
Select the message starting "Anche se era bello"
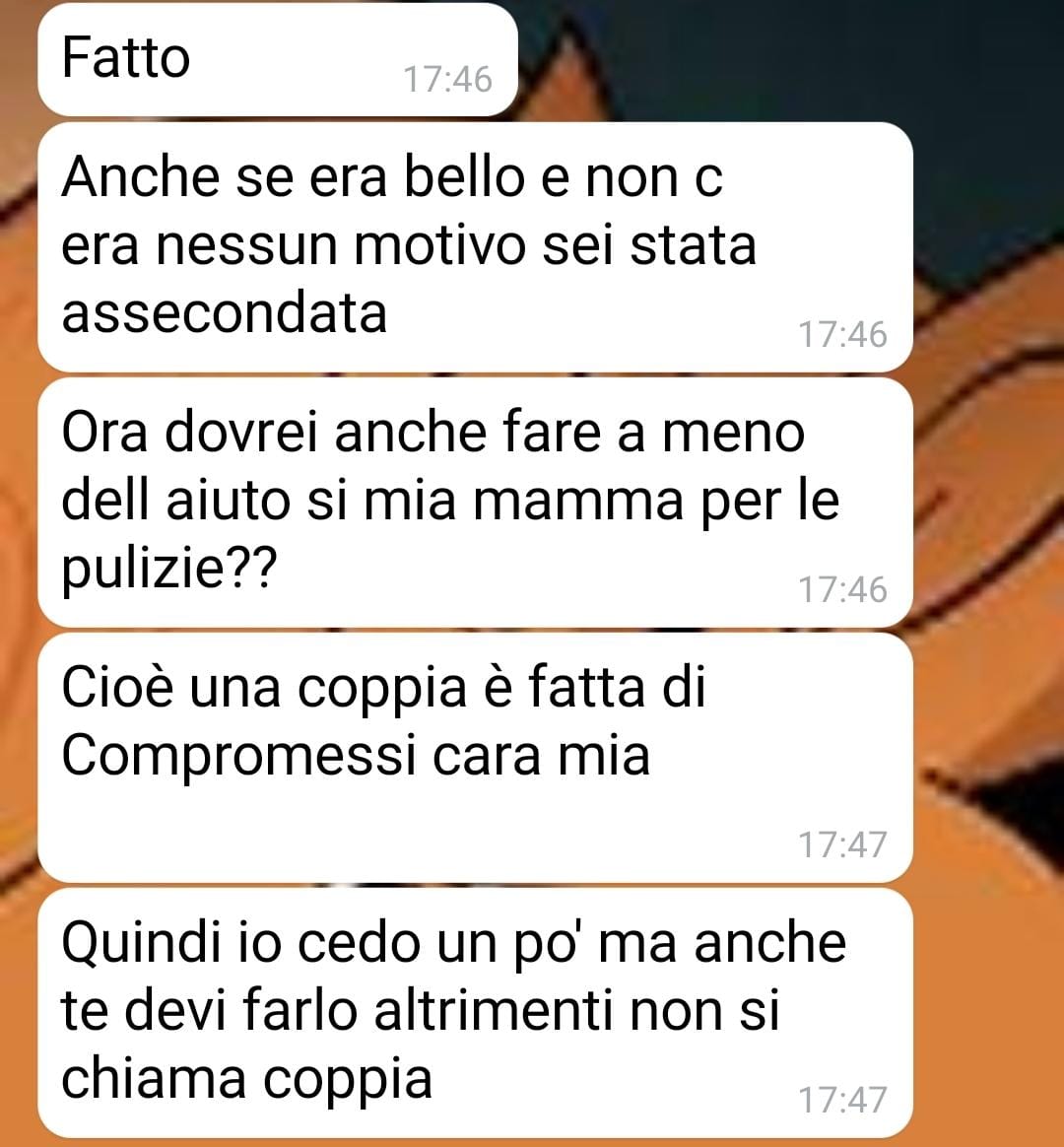click(475, 247)
